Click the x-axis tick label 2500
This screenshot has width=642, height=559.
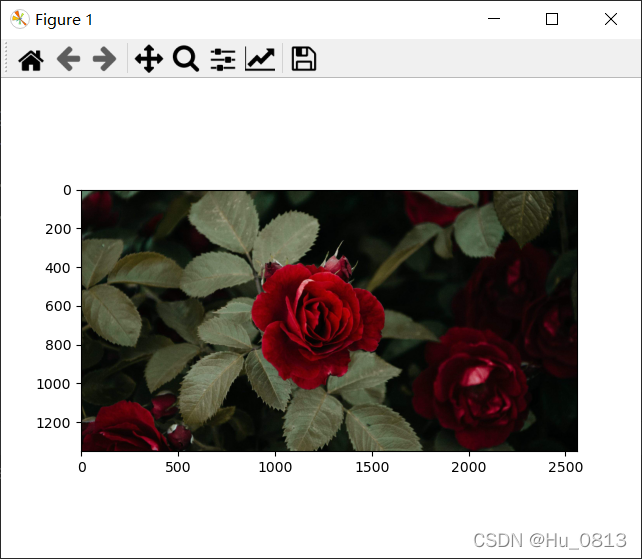click(x=565, y=467)
